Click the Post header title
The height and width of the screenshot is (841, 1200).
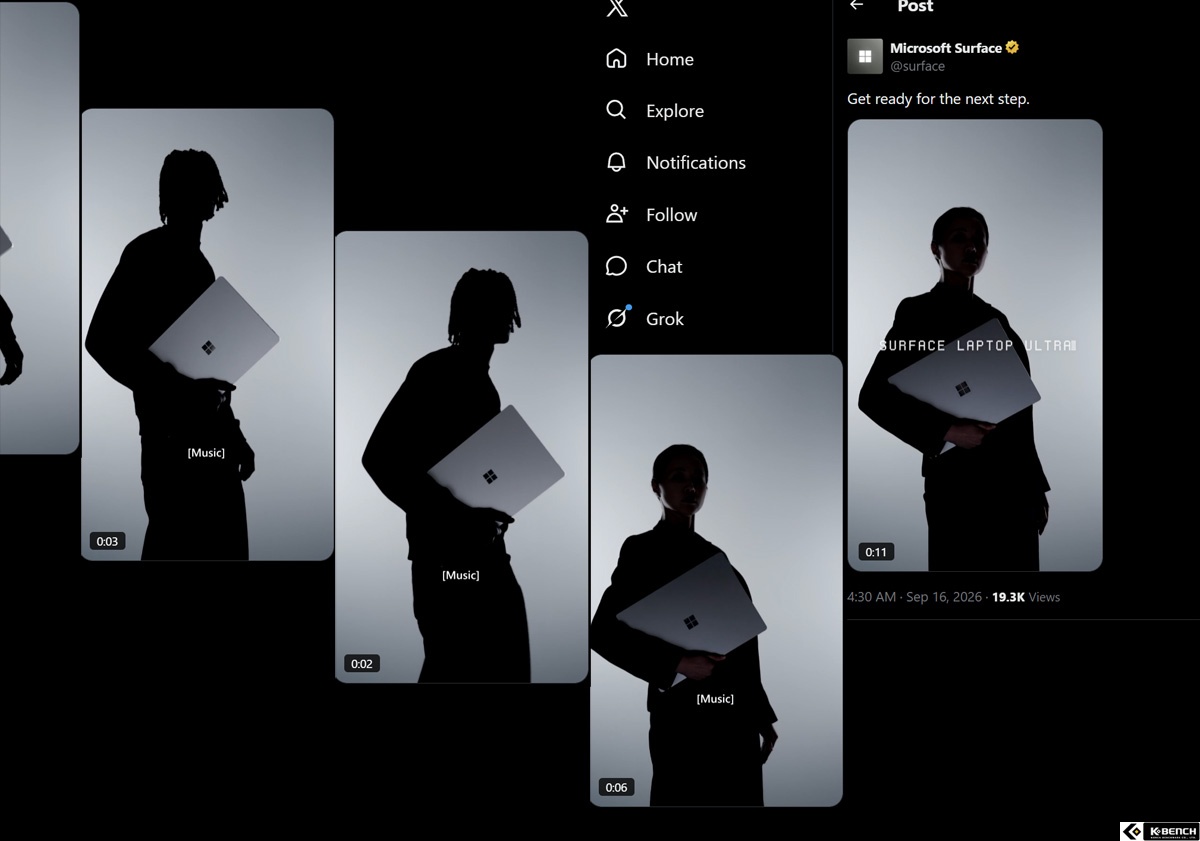click(915, 7)
